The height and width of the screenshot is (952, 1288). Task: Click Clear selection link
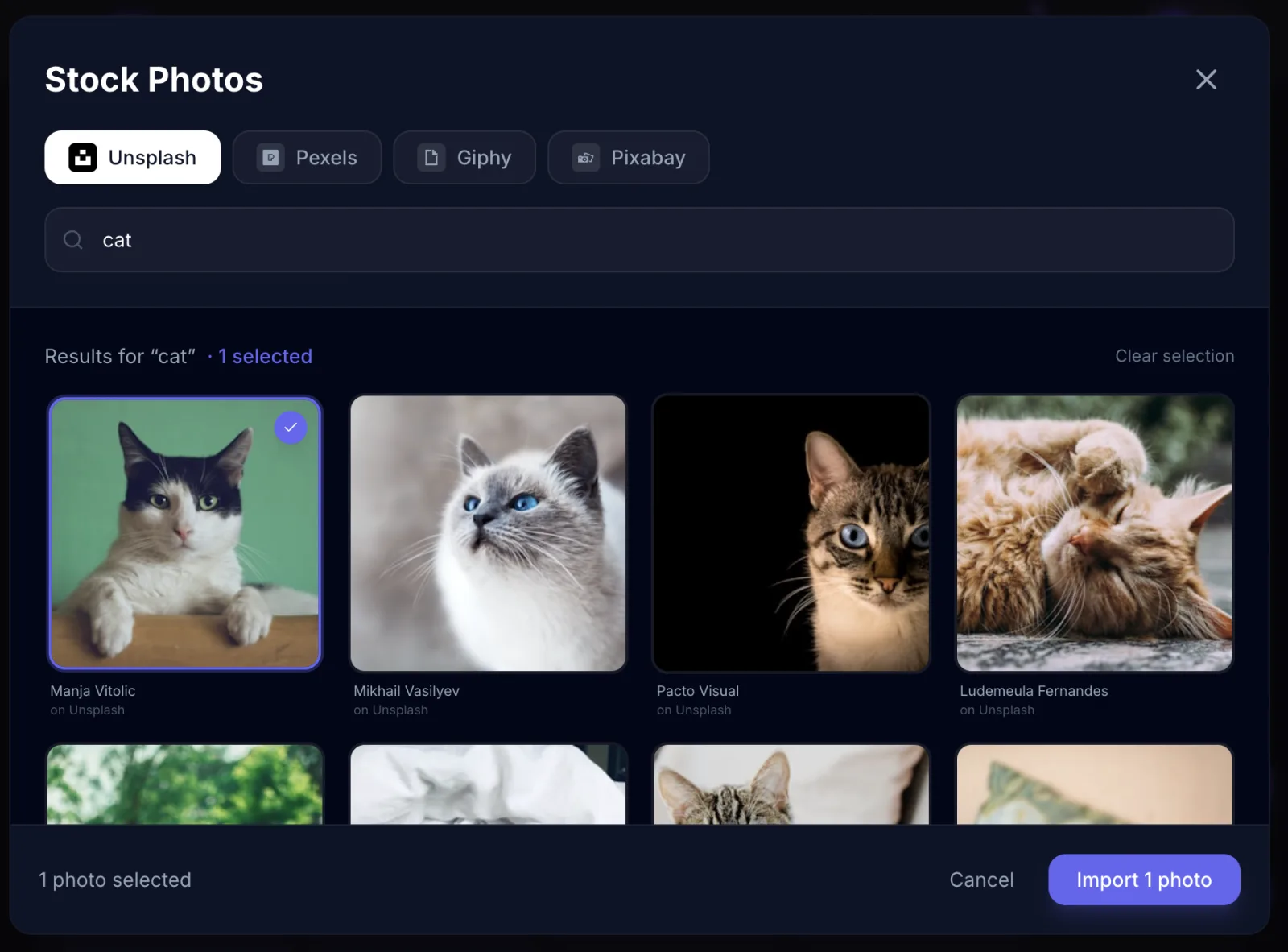click(1174, 356)
